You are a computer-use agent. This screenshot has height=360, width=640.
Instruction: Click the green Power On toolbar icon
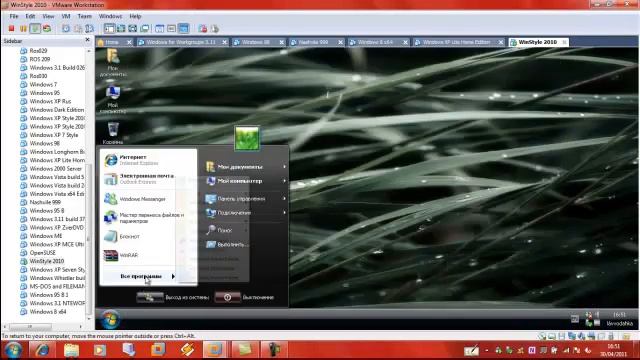click(35, 29)
